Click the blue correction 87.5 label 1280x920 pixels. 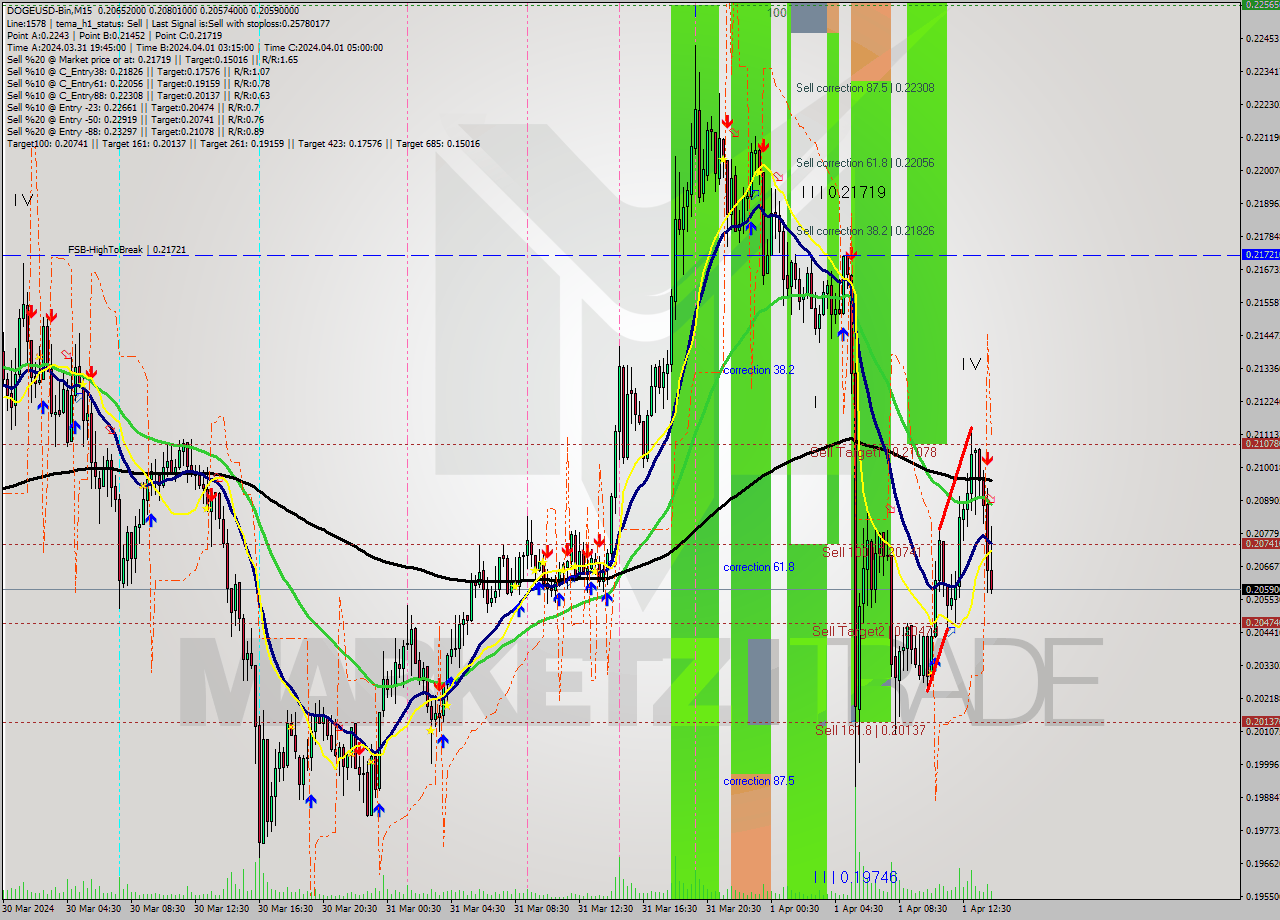click(x=758, y=781)
